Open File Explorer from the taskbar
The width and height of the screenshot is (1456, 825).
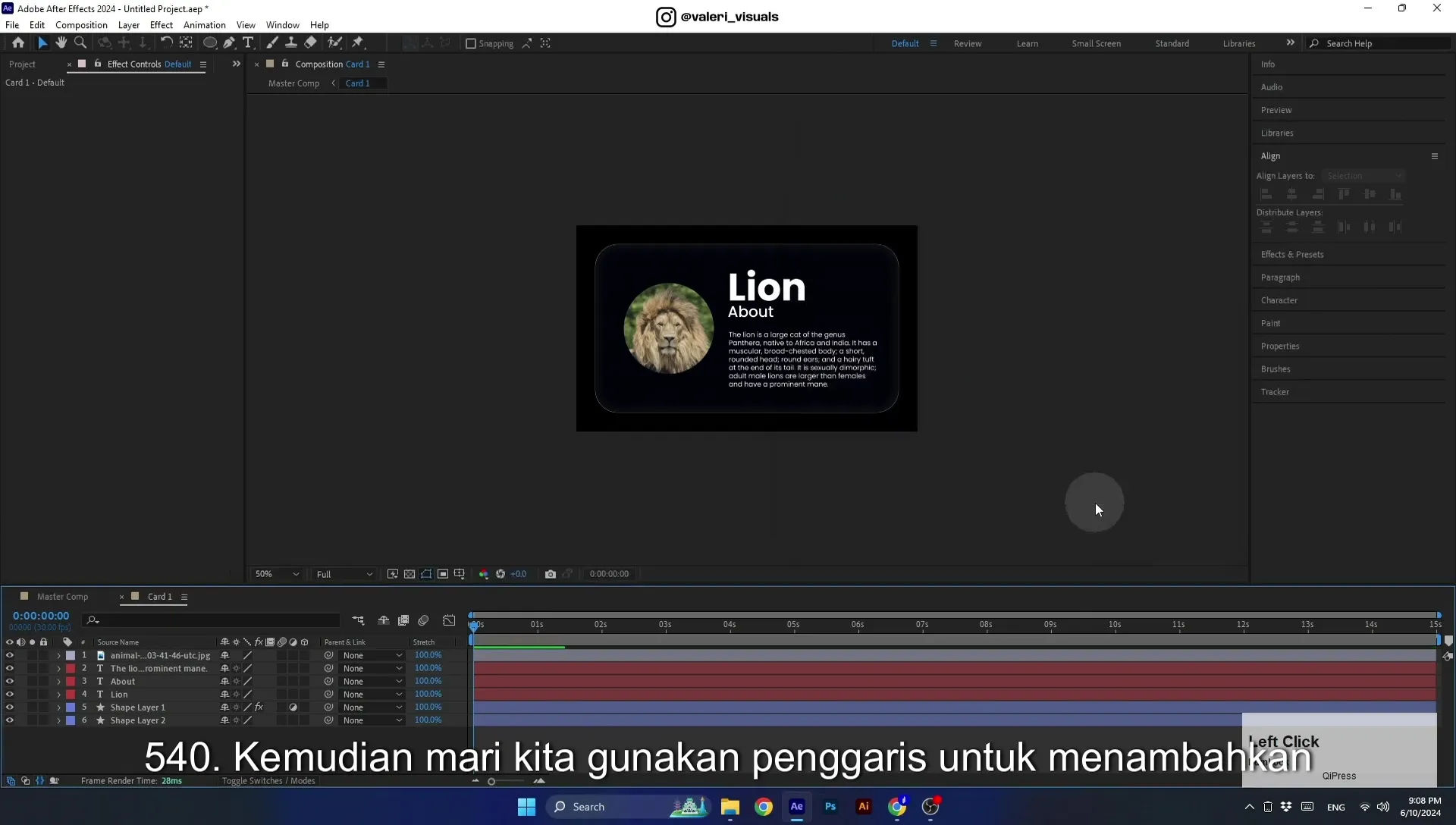click(x=730, y=807)
